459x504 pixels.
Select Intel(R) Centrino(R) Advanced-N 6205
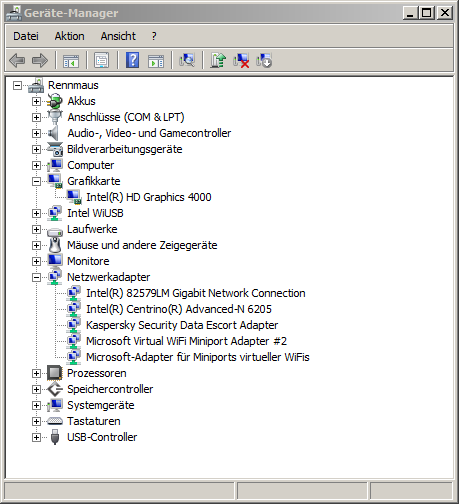179,309
